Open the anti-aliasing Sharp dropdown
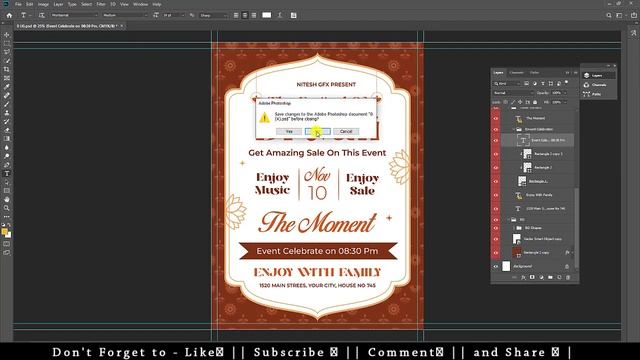The image size is (640, 360). coord(213,15)
